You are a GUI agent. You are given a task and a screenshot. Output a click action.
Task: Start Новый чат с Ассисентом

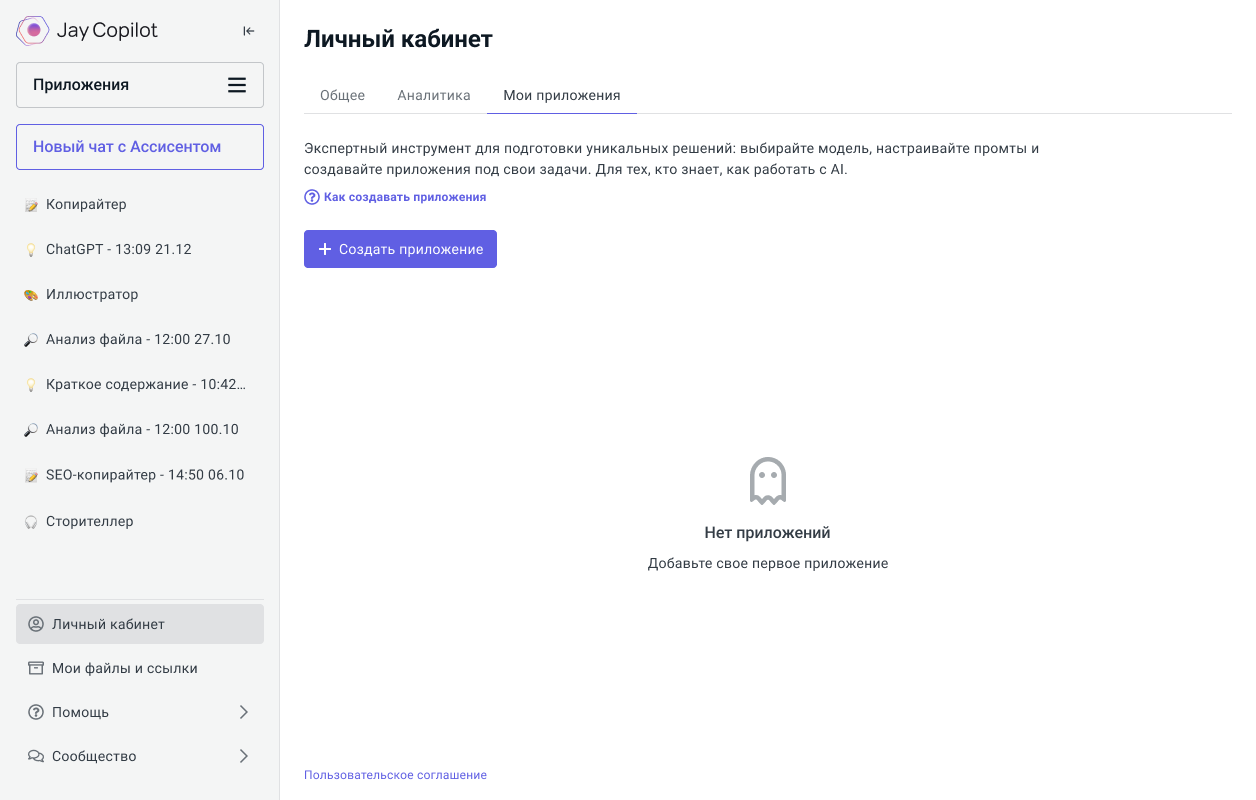pyautogui.click(x=140, y=147)
